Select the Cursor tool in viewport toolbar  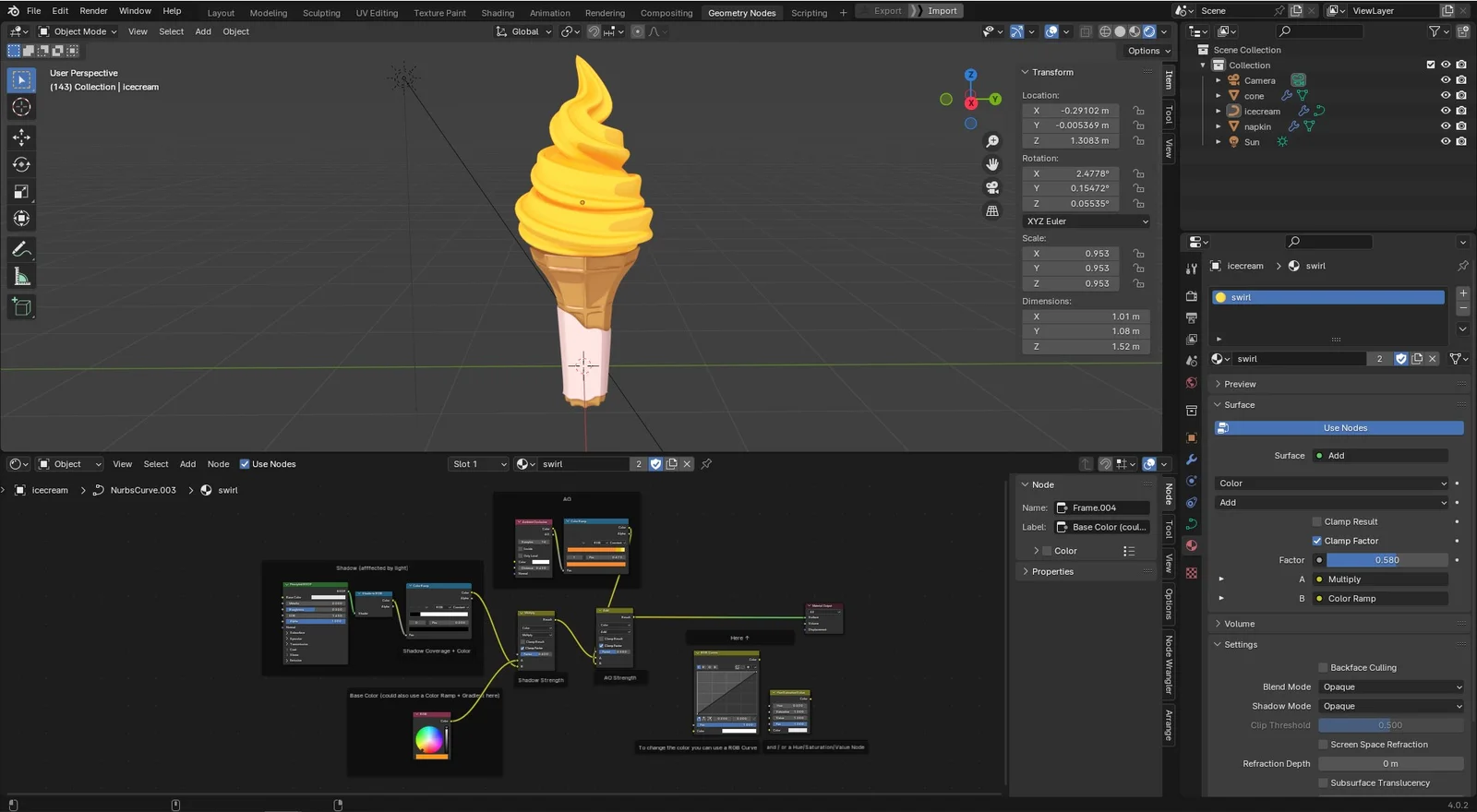point(21,107)
